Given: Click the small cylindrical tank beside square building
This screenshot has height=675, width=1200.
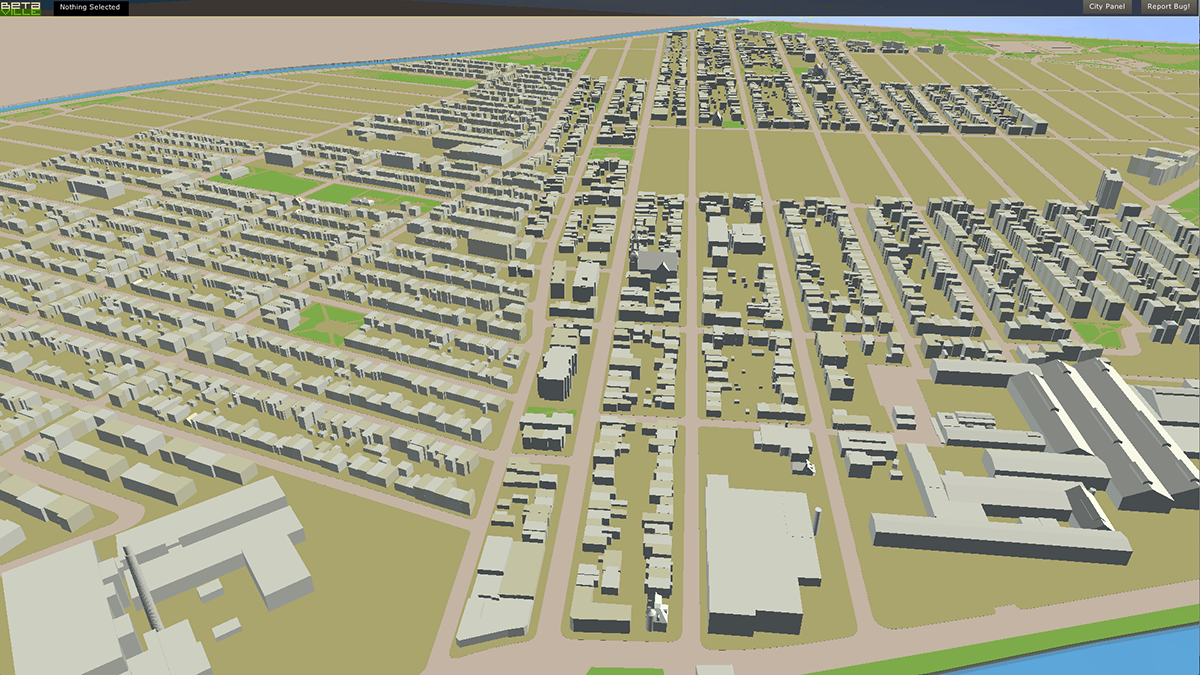Looking at the screenshot, I should (x=817, y=522).
